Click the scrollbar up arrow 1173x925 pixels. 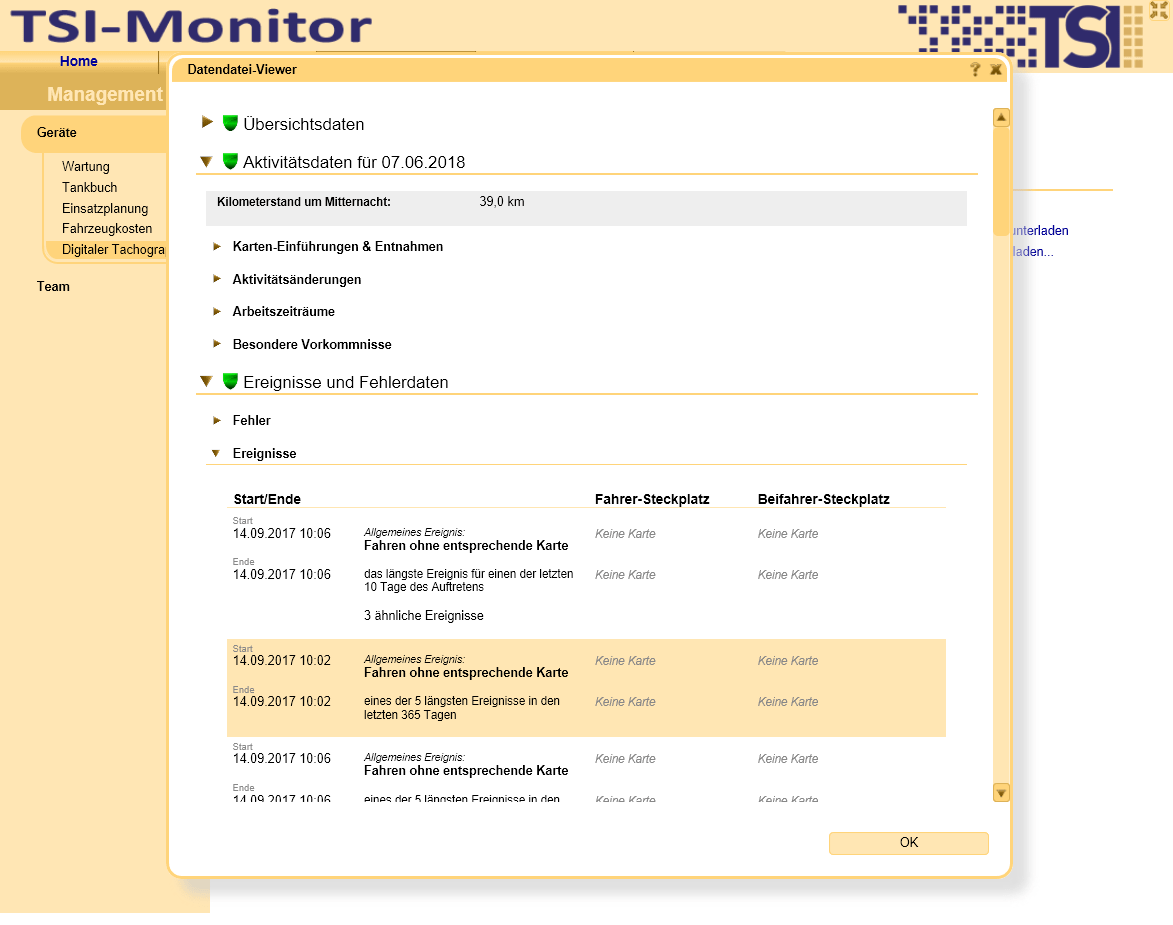click(x=1001, y=118)
